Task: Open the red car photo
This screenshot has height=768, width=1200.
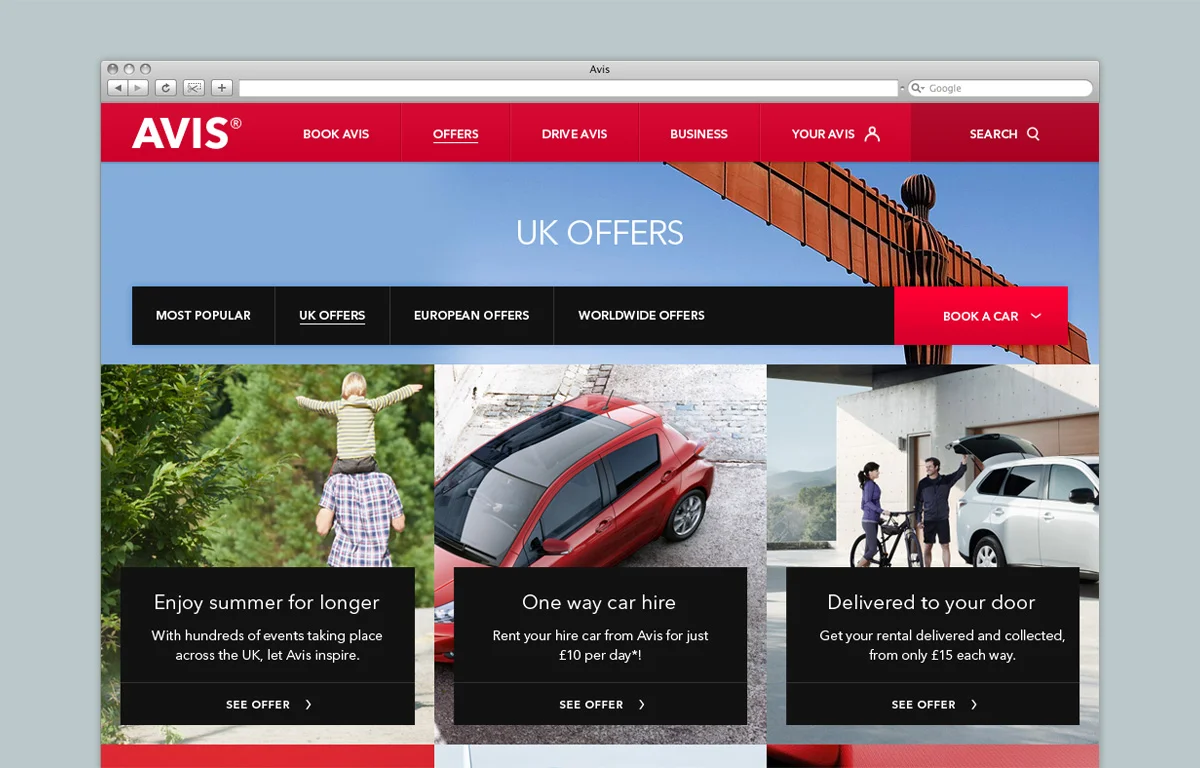Action: click(600, 466)
